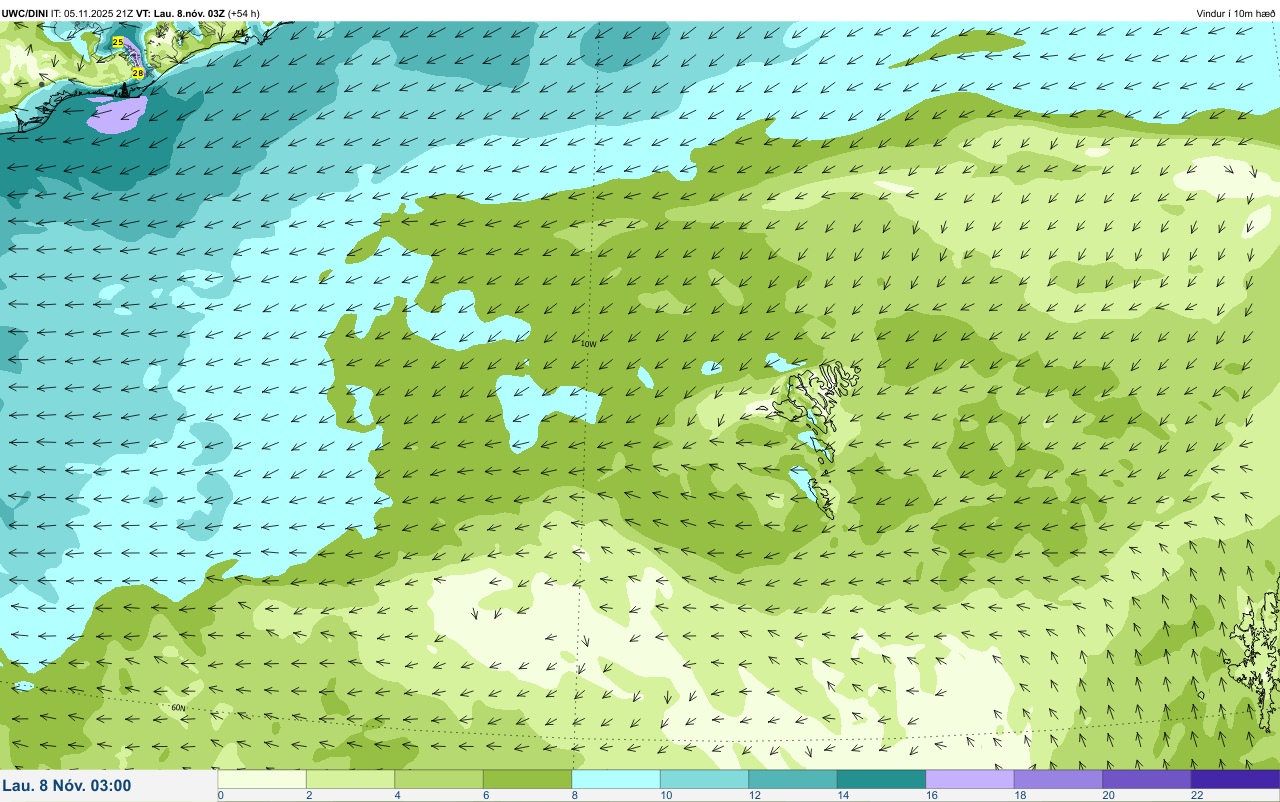Click the lavender high-wind patch off Iceland

(117, 113)
